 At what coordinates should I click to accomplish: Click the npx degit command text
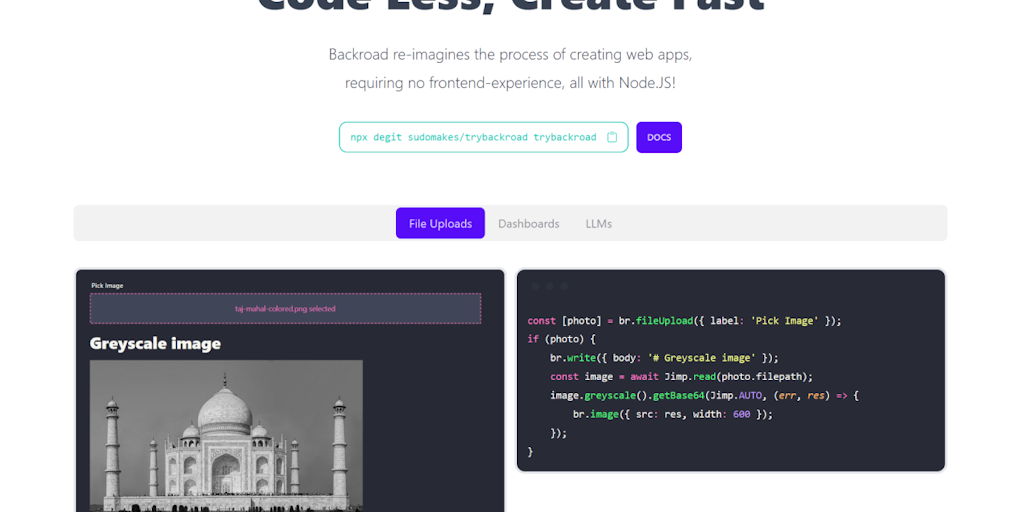coord(473,137)
